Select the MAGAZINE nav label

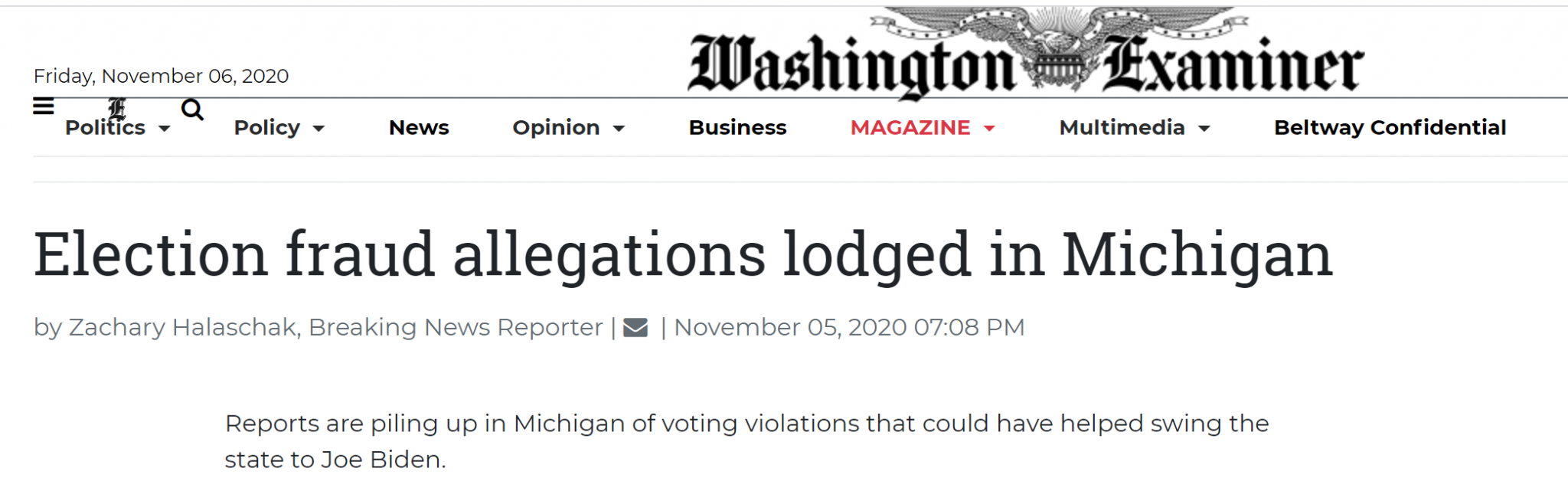(x=910, y=128)
